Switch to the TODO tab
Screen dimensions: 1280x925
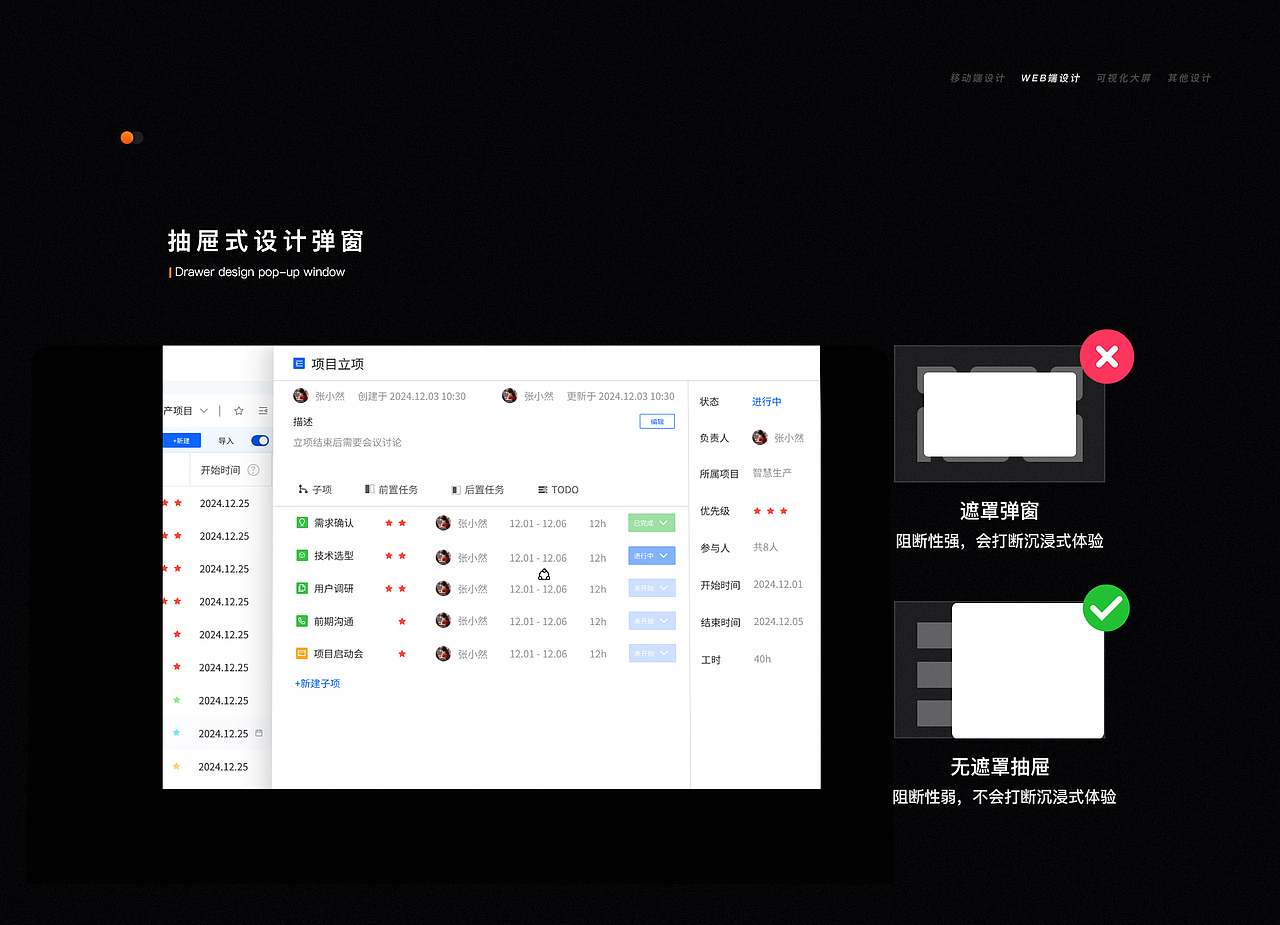[x=558, y=490]
